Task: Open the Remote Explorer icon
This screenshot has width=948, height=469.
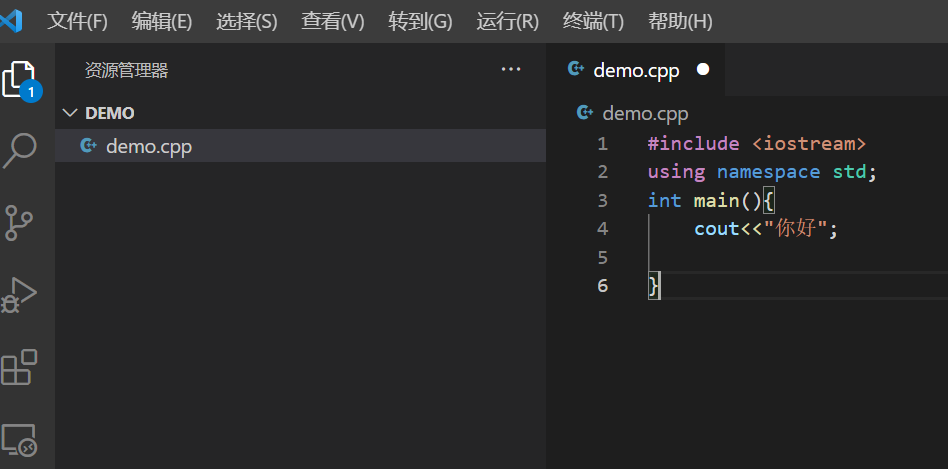Action: pos(19,439)
